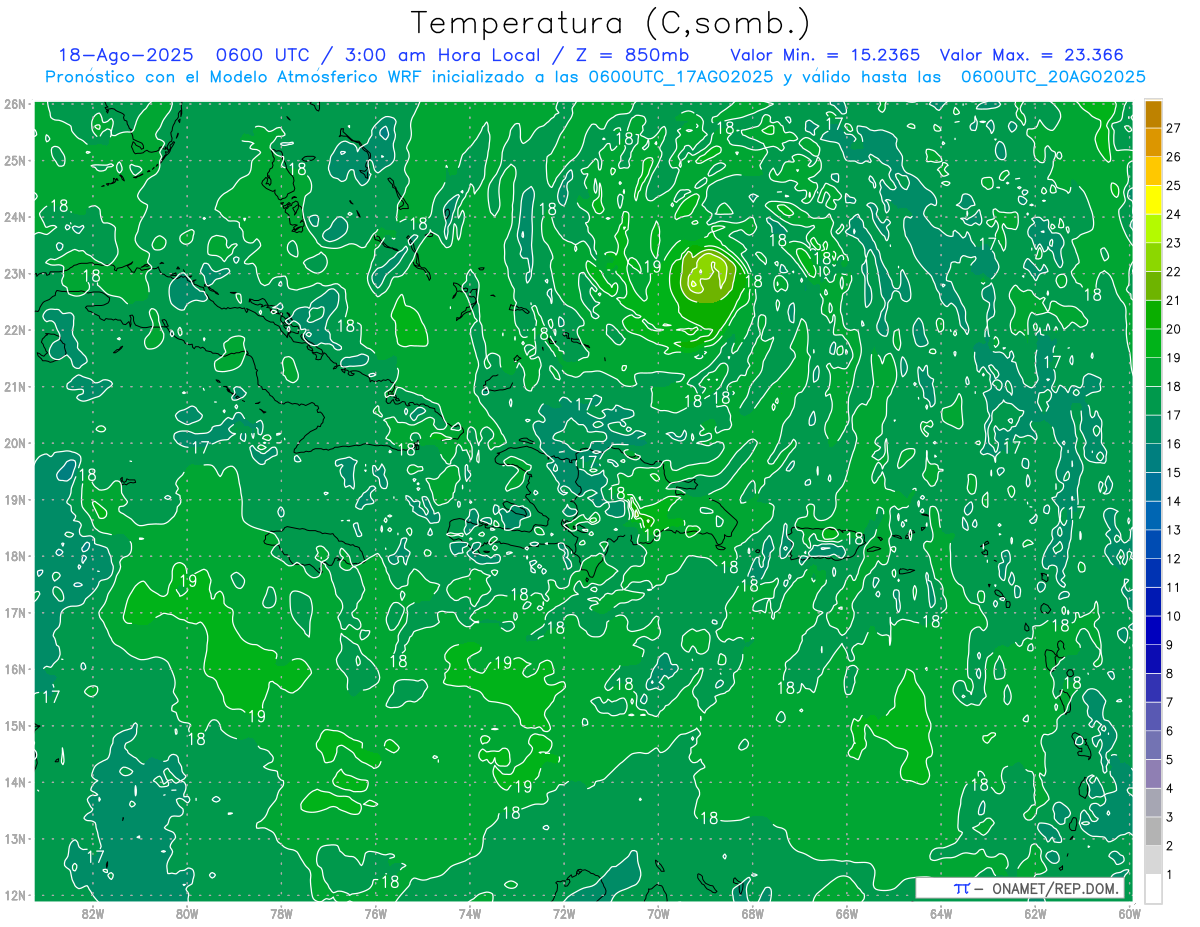Click the "Valor Max. = 23.366" readout

click(1032, 56)
